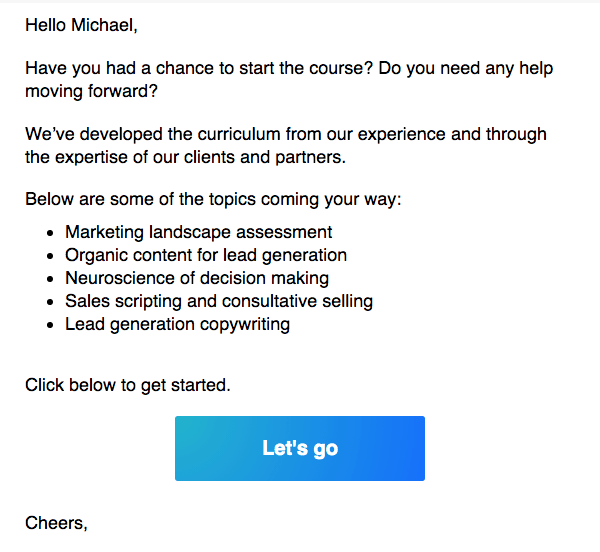This screenshot has width=600, height=552.
Task: Select the Hello Michael greeting text
Action: 81,26
